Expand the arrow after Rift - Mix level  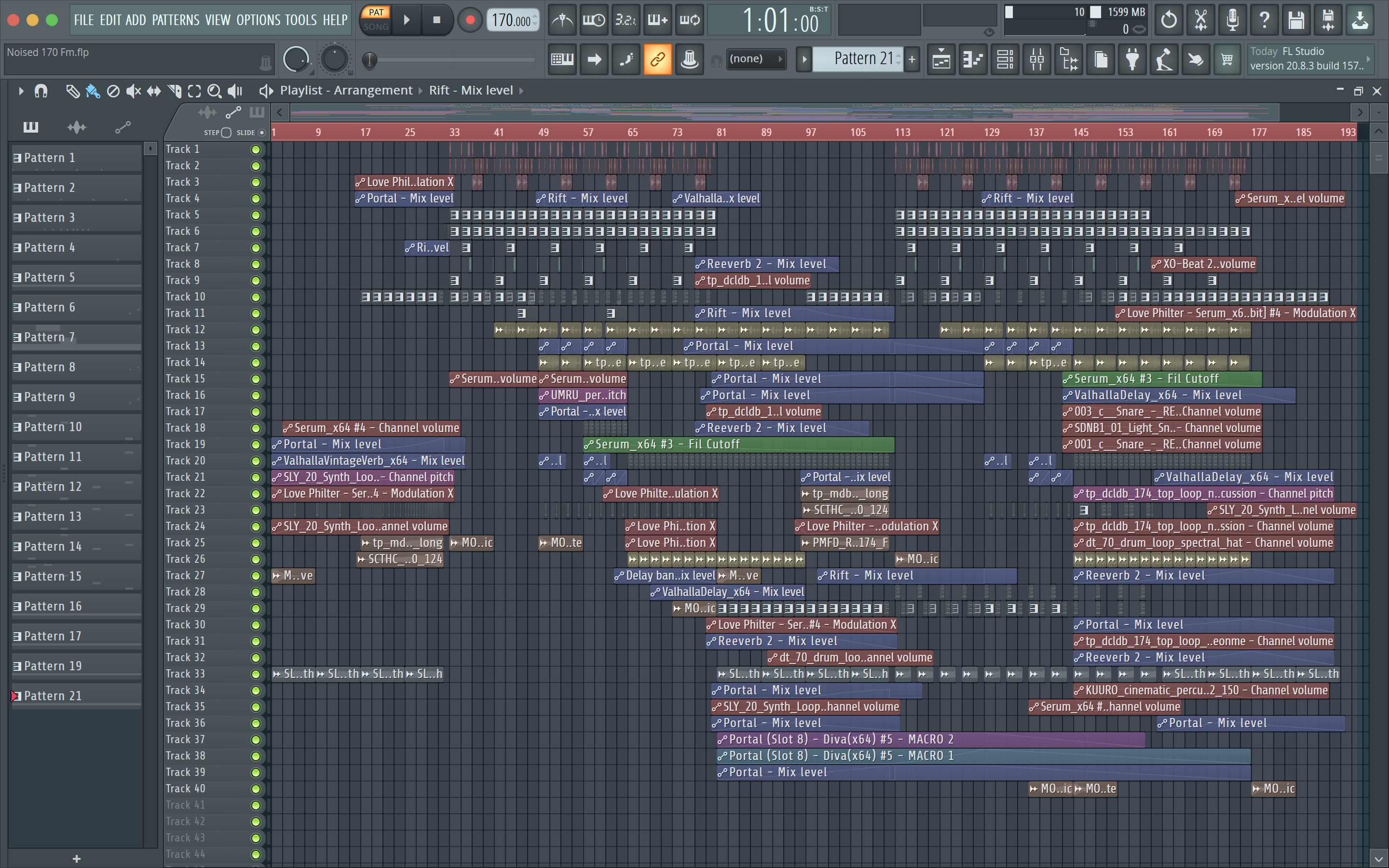[x=521, y=91]
